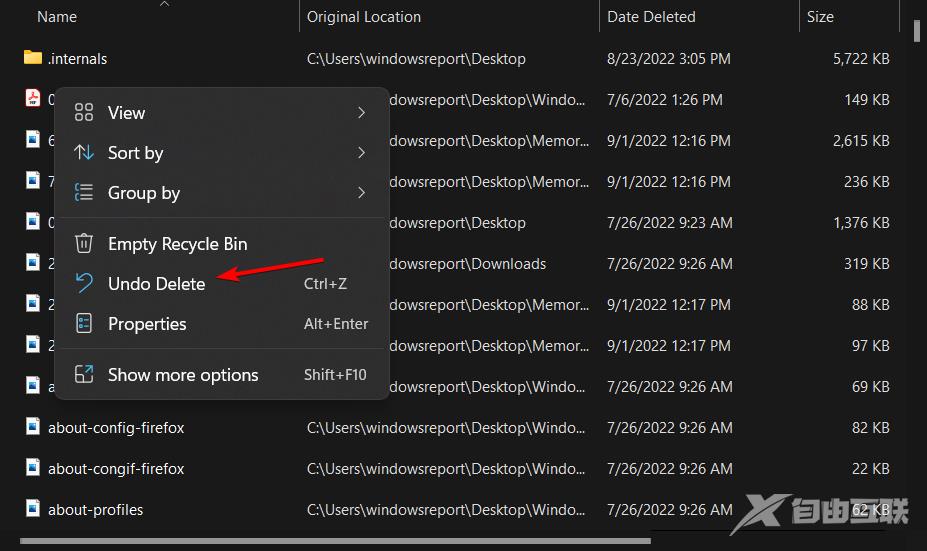Select image file icon in 88 KB row
The width and height of the screenshot is (927, 551).
tap(33, 303)
